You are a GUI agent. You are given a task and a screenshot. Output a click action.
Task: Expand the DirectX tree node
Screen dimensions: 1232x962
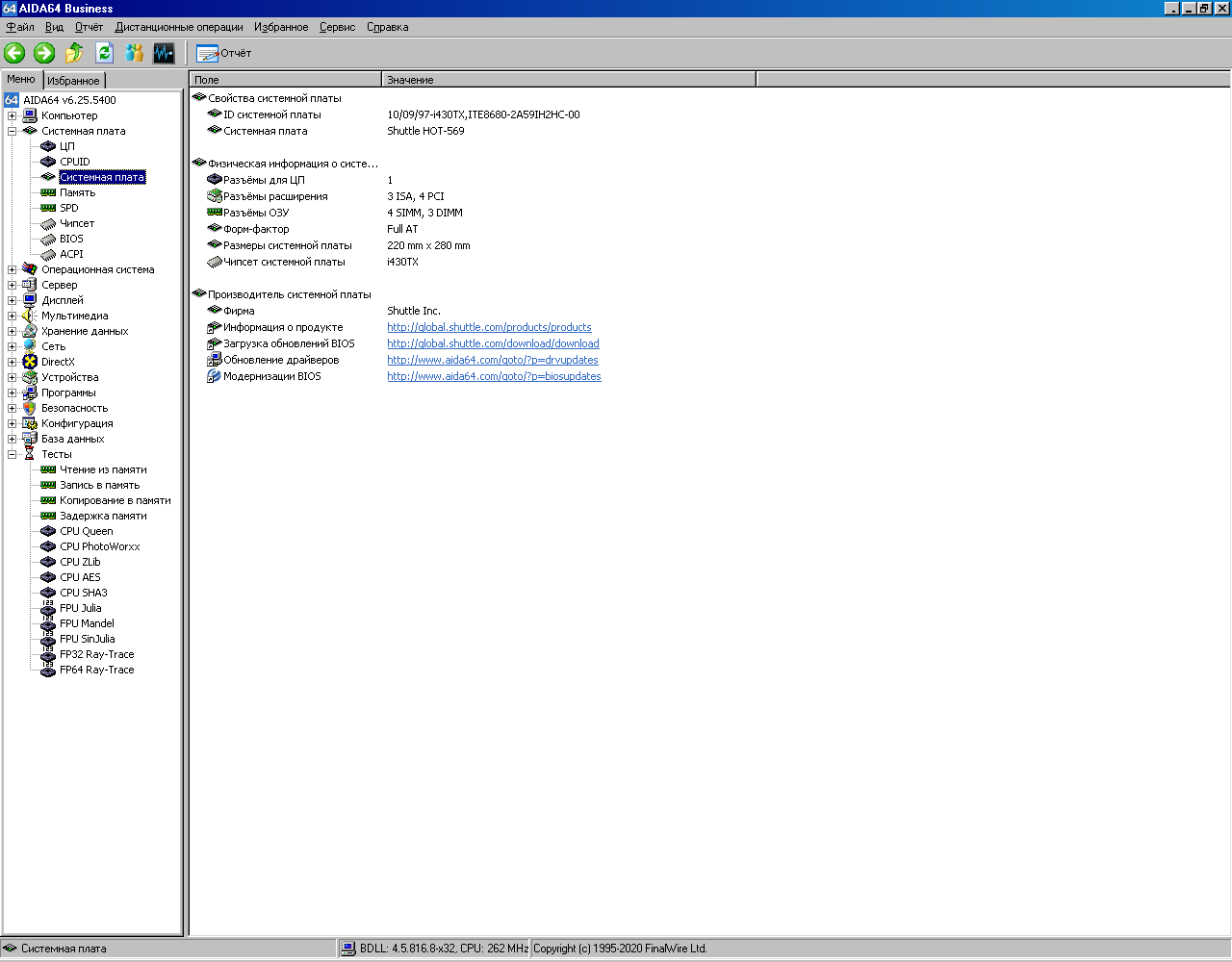[12, 362]
